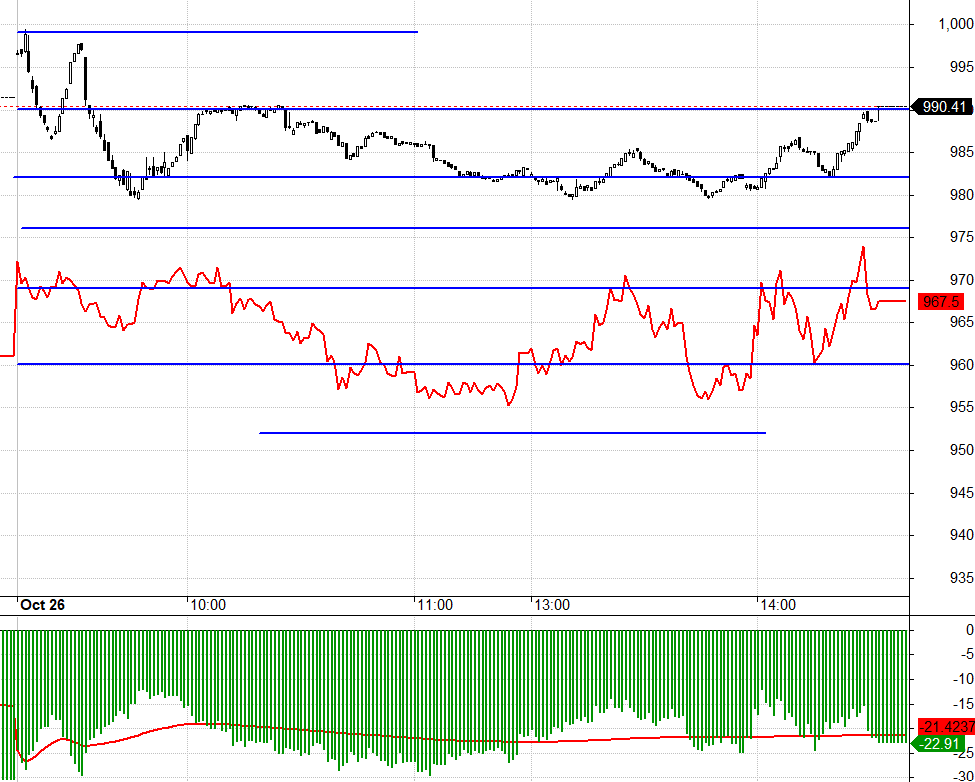The height and width of the screenshot is (782, 975).
Task: Click the 0 label on indicator axis
Action: click(969, 630)
